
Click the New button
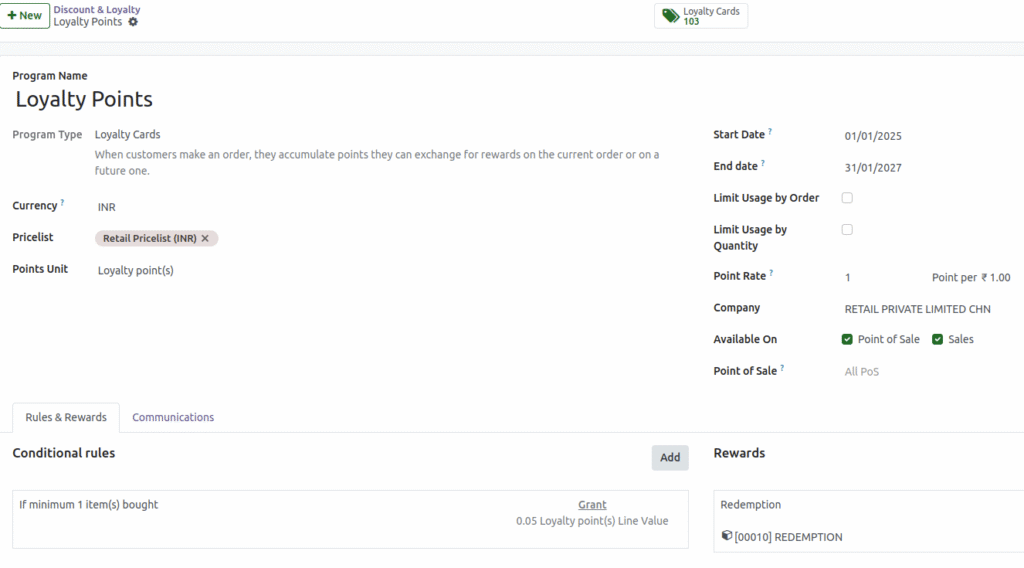[x=25, y=16]
